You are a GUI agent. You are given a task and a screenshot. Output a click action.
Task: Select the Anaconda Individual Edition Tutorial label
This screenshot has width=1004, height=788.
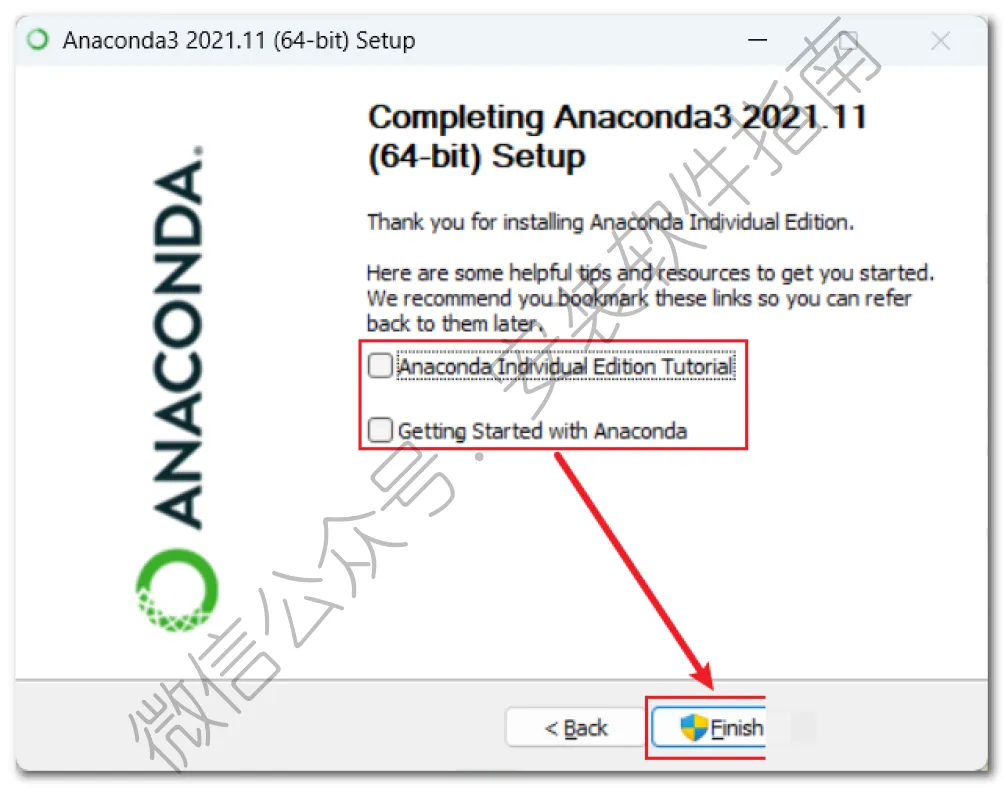tap(565, 367)
